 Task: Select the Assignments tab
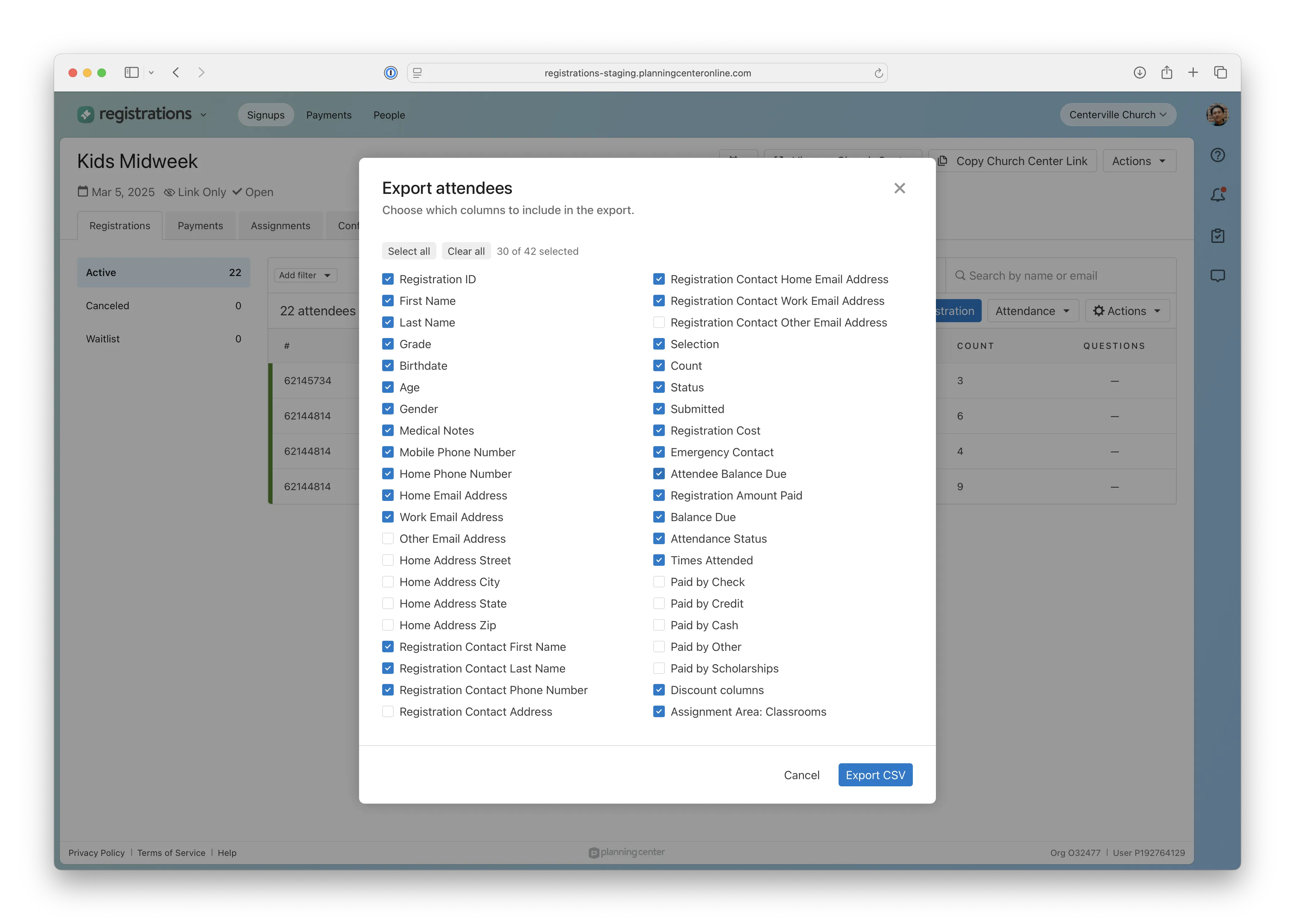pos(280,225)
